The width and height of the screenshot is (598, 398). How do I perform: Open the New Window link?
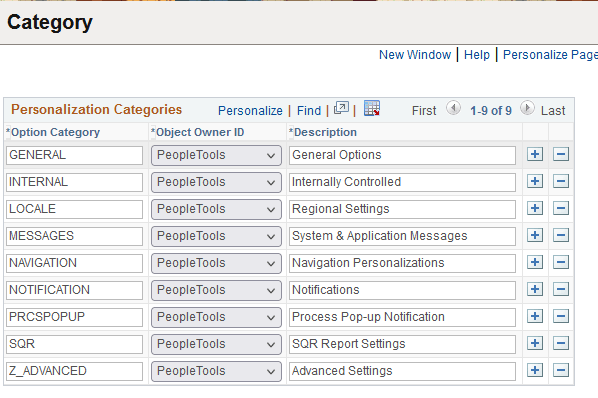click(x=415, y=55)
